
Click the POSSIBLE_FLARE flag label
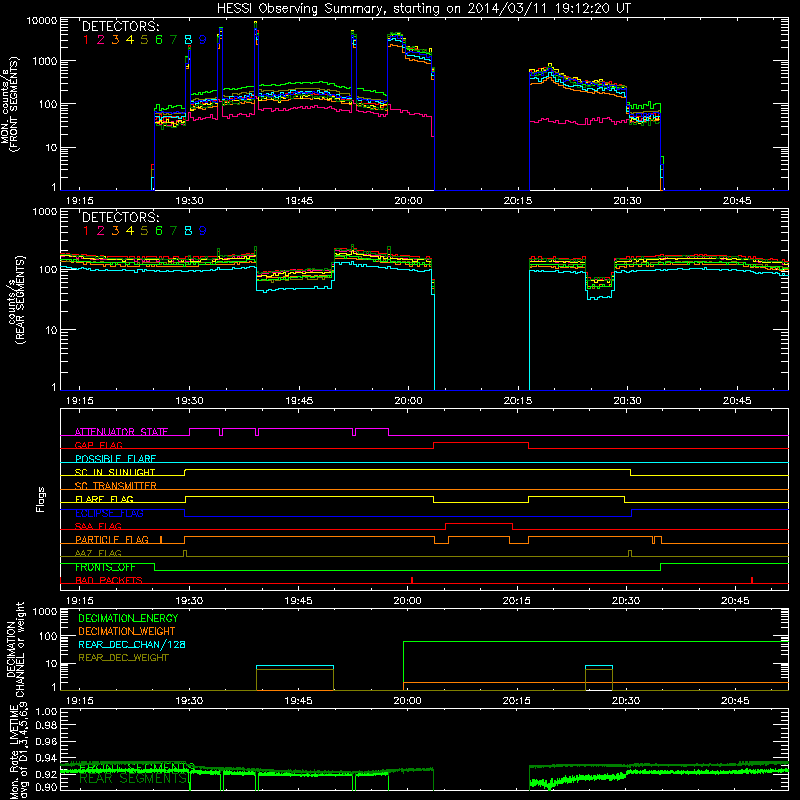click(115, 459)
